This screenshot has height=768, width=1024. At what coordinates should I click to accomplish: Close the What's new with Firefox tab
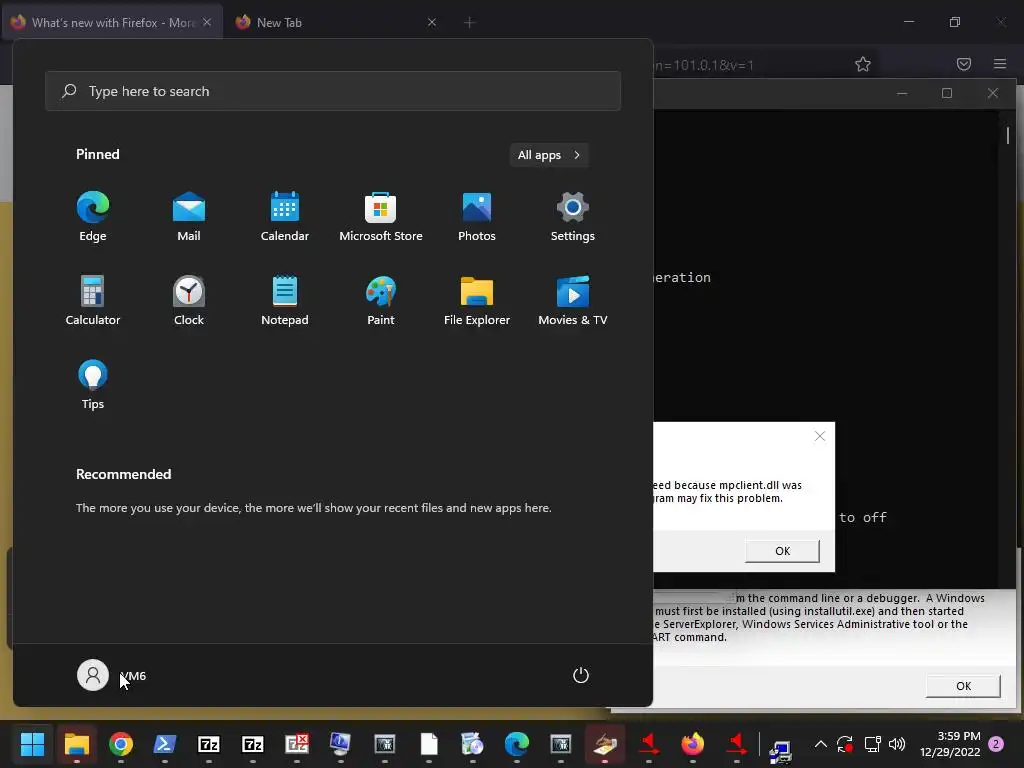[207, 22]
